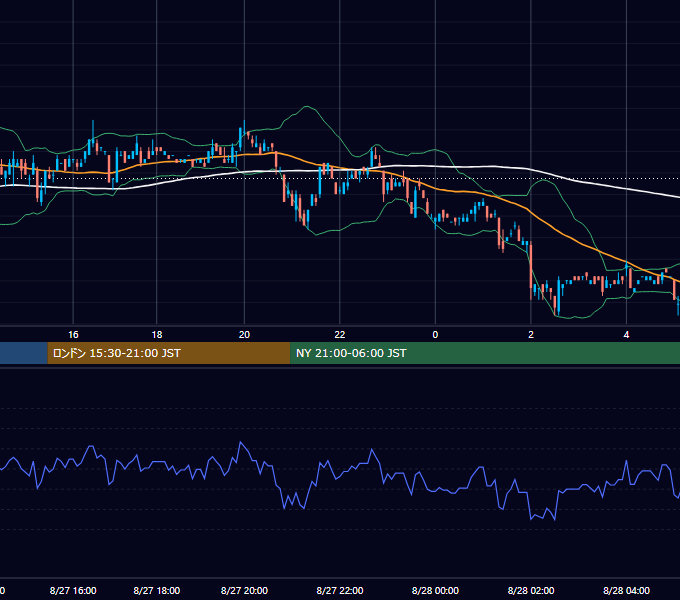Click the blue session bar before ロンドン
This screenshot has width=680, height=600.
pyautogui.click(x=24, y=353)
